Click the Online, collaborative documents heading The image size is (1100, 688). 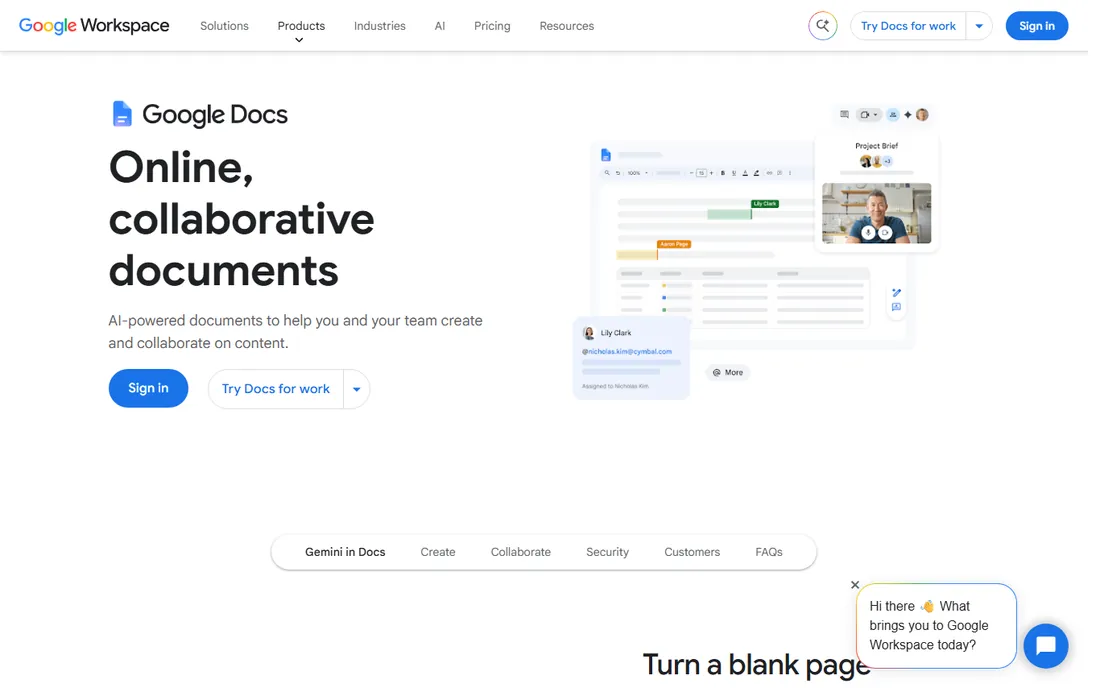click(x=241, y=219)
